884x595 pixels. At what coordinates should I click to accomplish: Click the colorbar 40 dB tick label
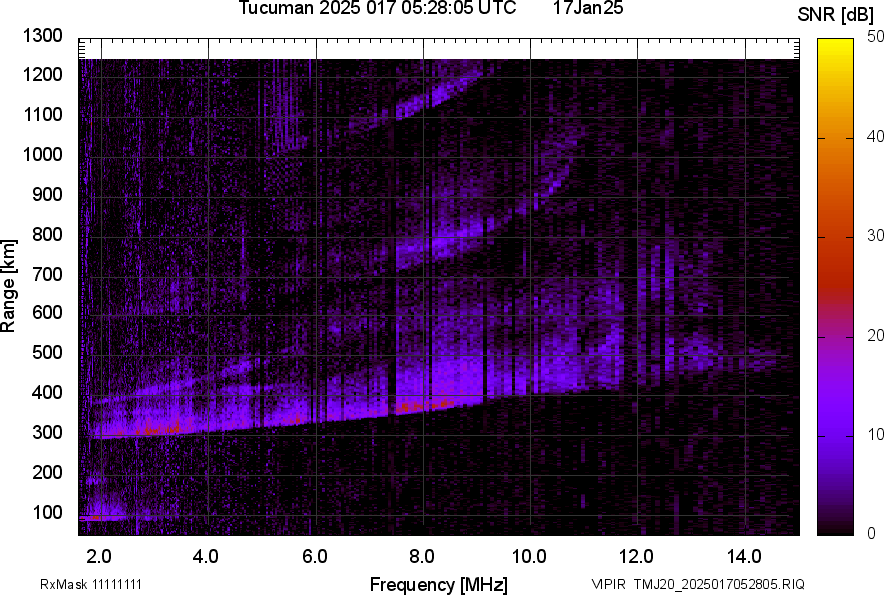point(876,136)
